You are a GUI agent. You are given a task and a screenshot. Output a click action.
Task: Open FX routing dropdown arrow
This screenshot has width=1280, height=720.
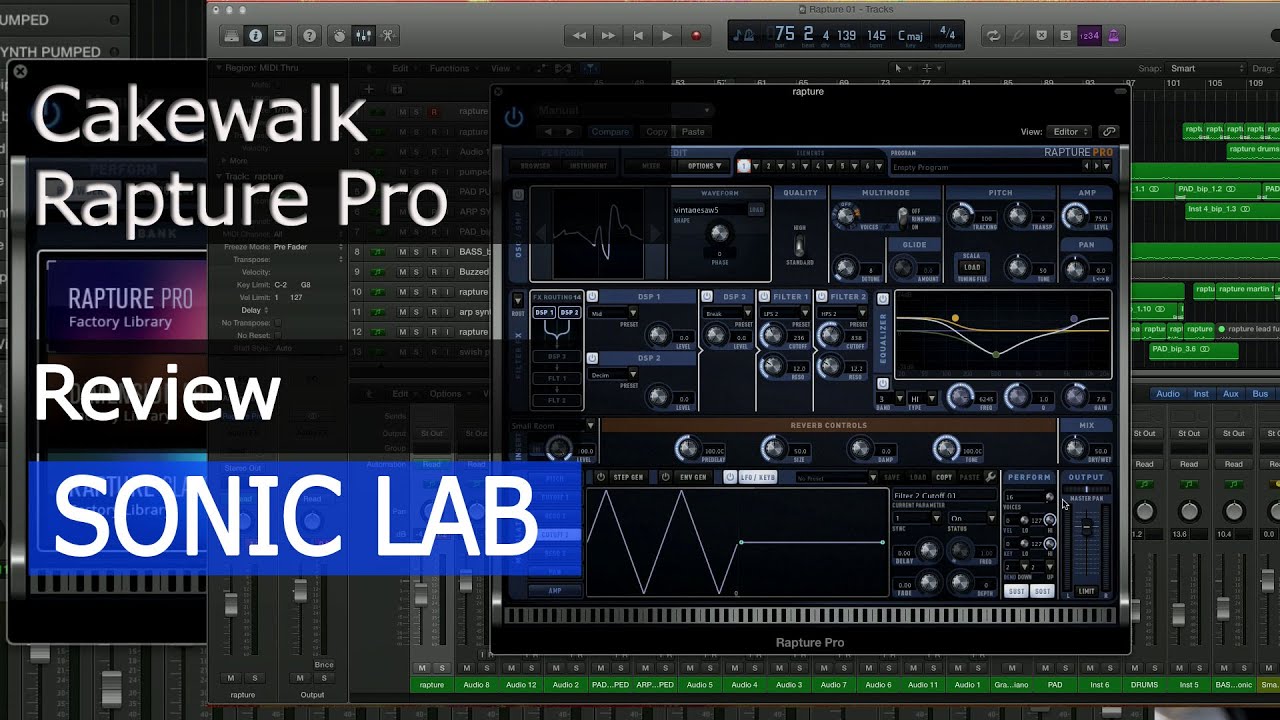point(518,300)
